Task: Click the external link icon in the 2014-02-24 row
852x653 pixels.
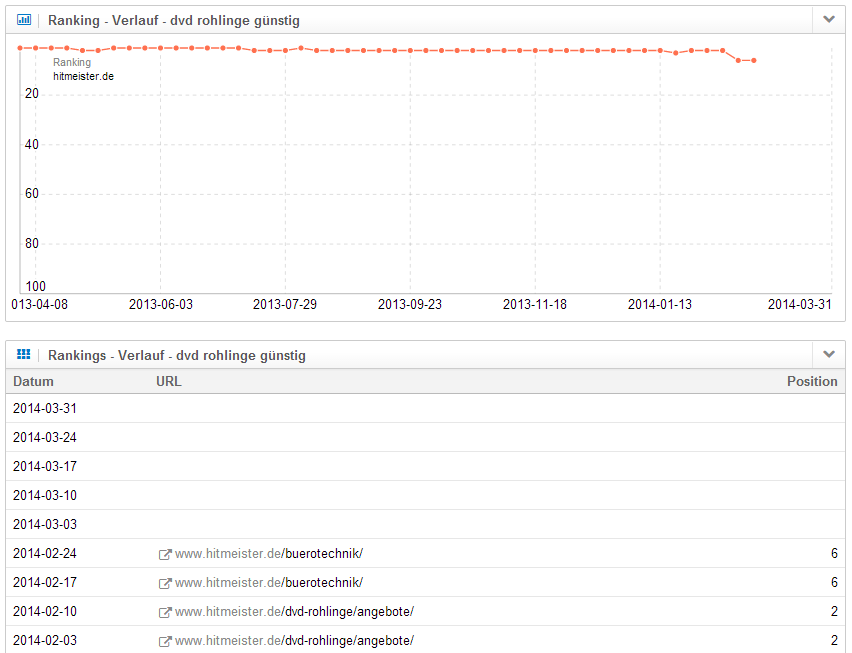Action: point(165,554)
